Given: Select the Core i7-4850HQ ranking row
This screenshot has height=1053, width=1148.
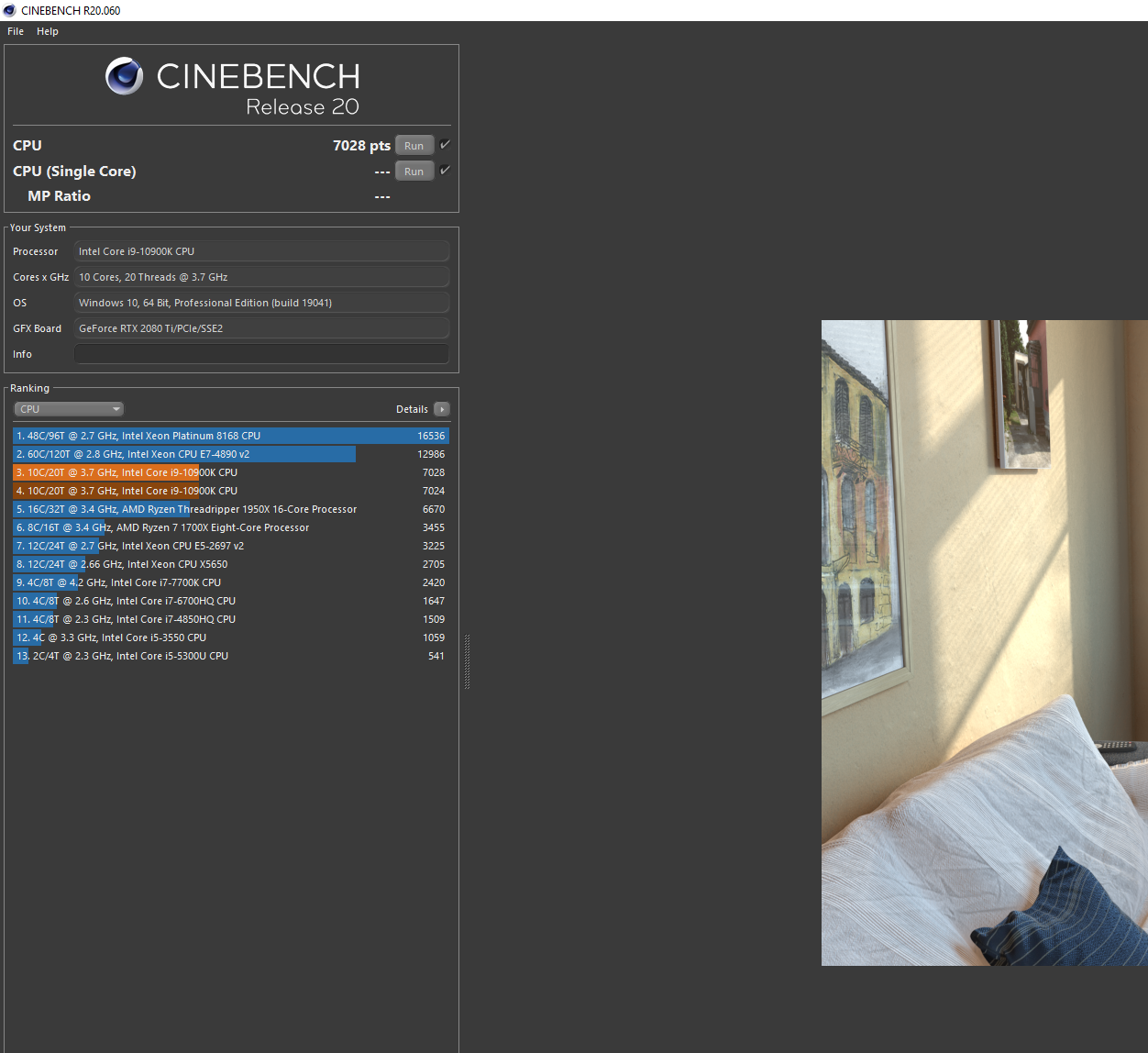Looking at the screenshot, I should pos(231,619).
